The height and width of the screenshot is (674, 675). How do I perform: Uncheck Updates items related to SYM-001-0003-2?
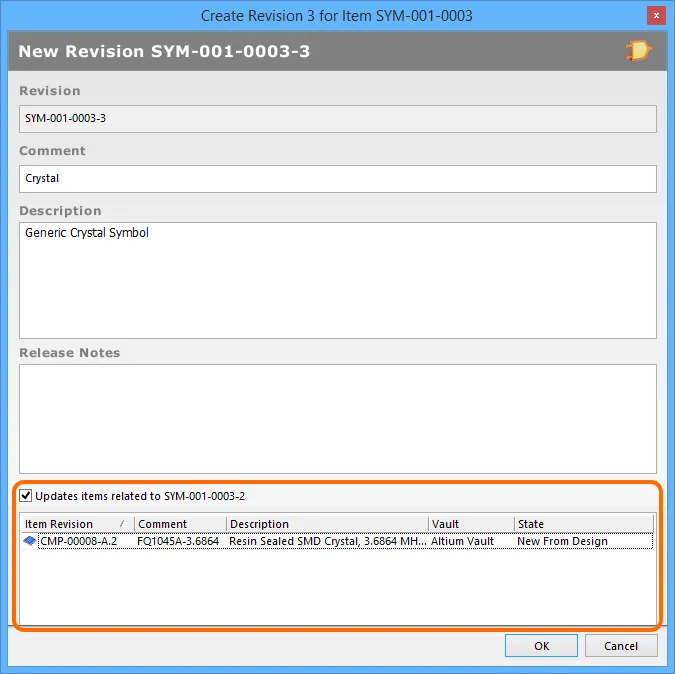(x=25, y=495)
